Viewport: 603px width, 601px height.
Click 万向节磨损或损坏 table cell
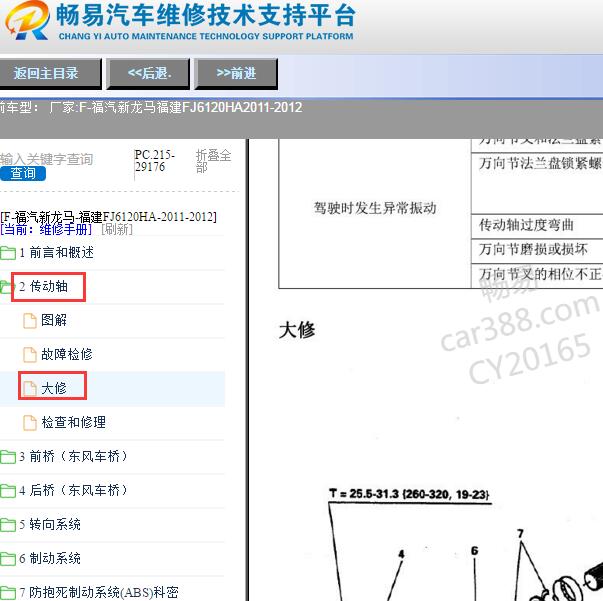(x=533, y=250)
